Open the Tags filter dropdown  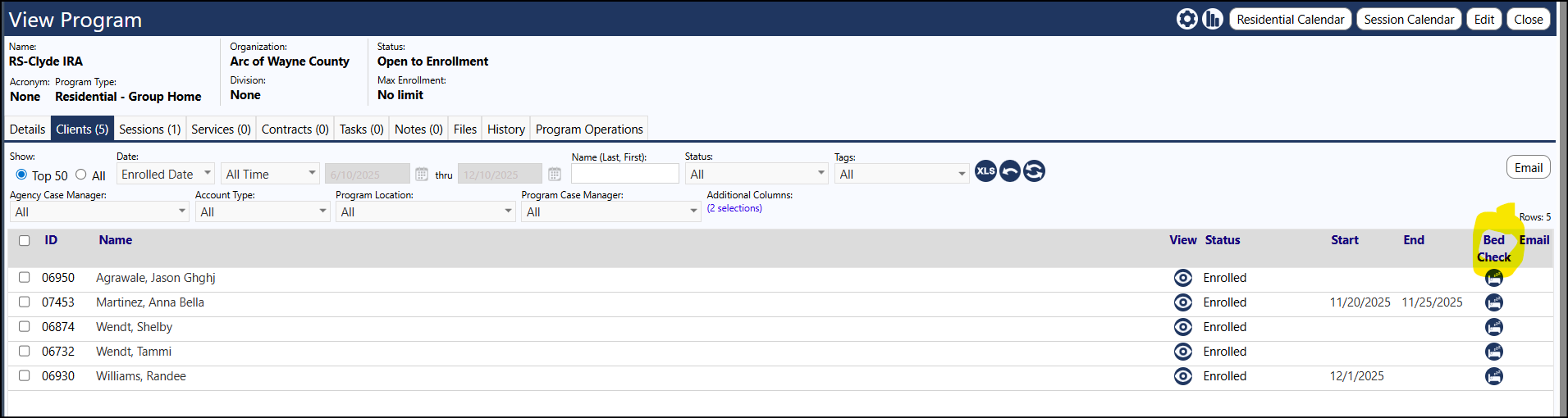tap(902, 174)
